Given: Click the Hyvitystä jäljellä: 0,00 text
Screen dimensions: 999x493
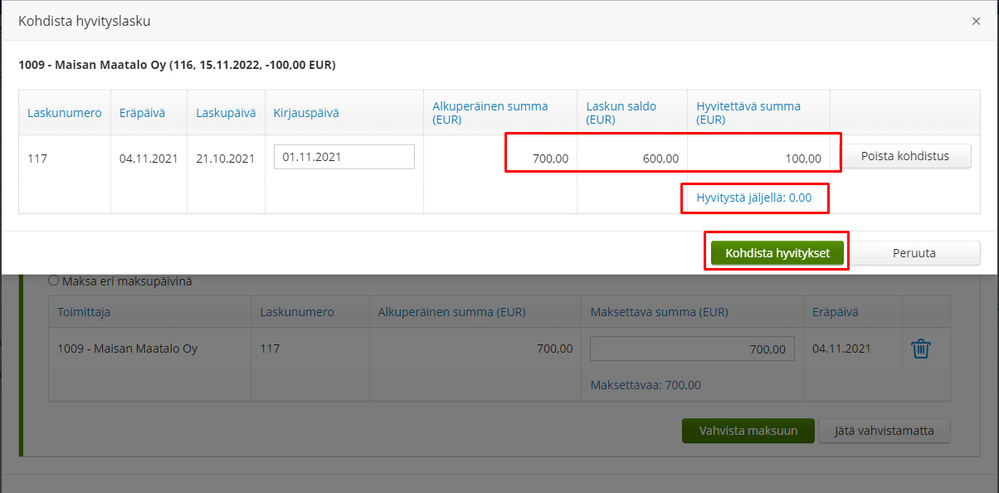Looking at the screenshot, I should 754,197.
